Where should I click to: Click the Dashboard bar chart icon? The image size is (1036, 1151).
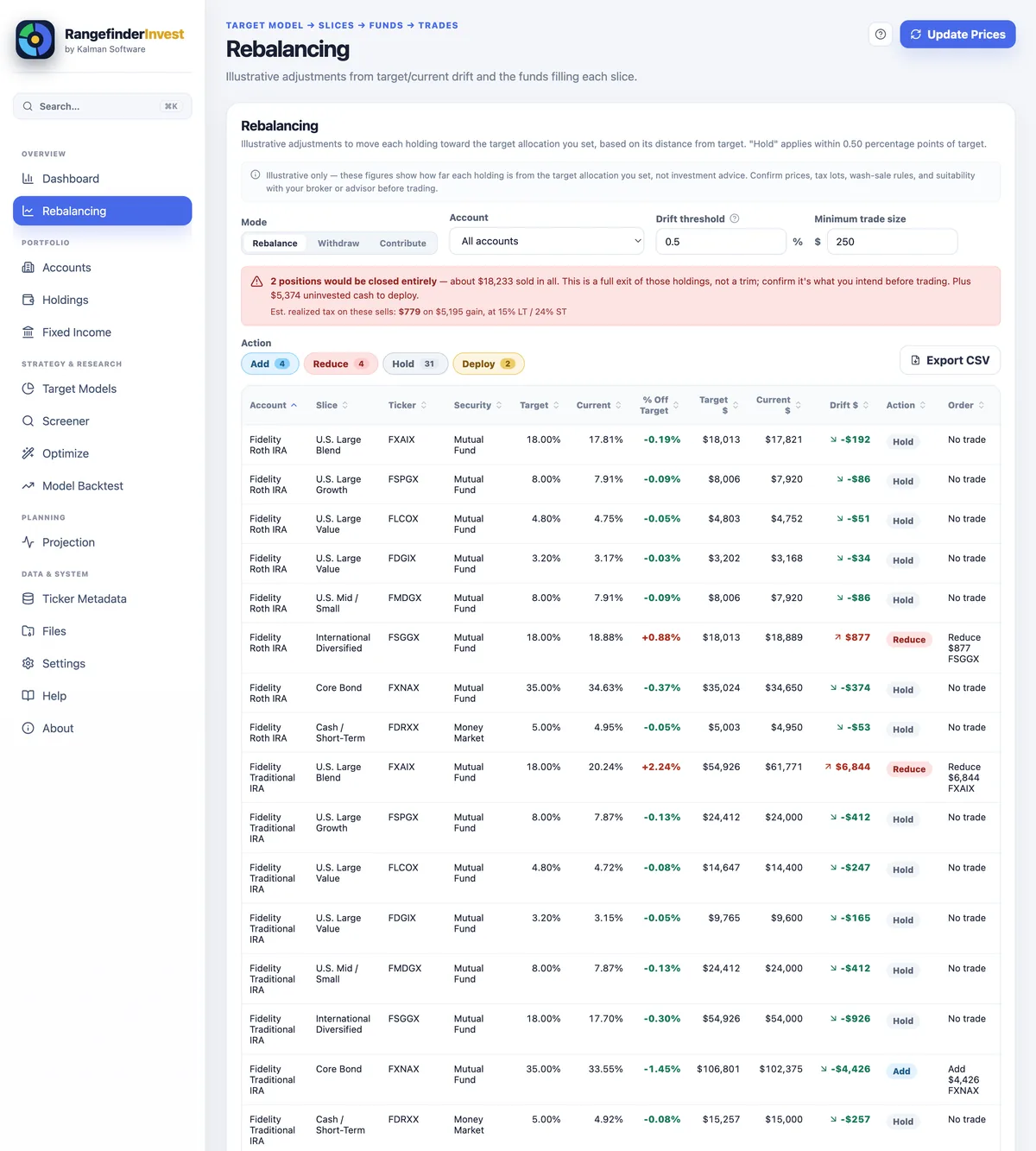point(28,179)
